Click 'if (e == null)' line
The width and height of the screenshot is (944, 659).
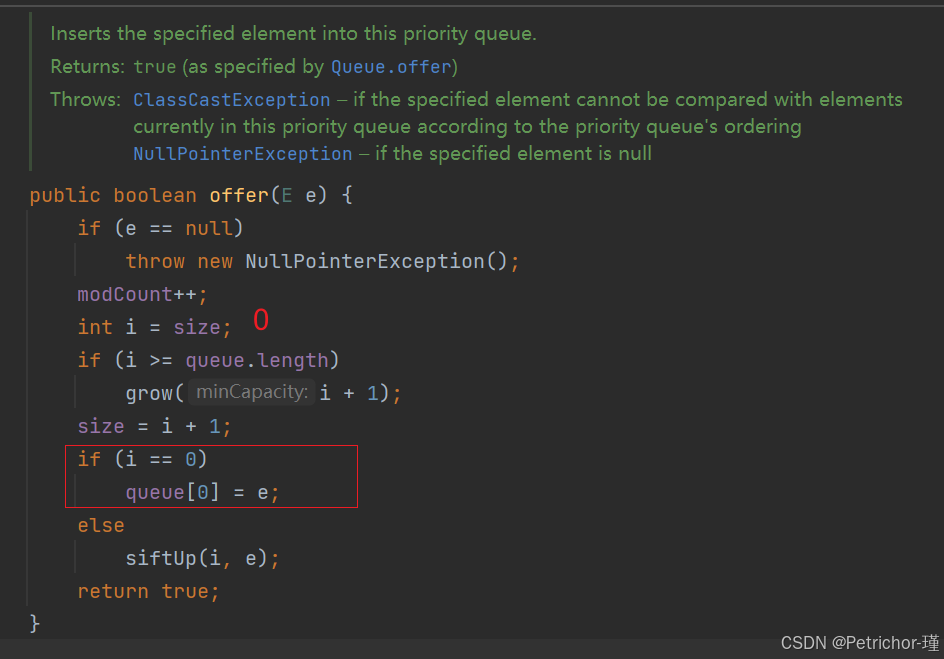tap(160, 229)
